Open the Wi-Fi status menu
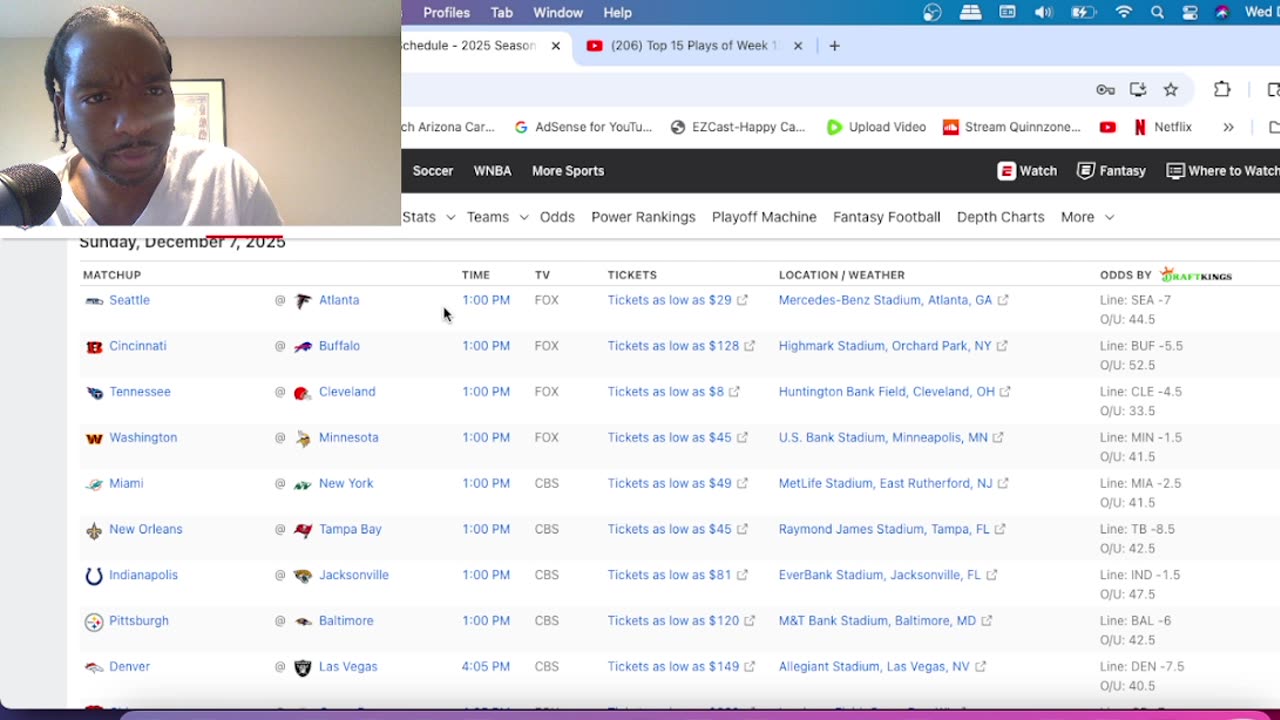Screen dimensions: 1280x720 1124,13
